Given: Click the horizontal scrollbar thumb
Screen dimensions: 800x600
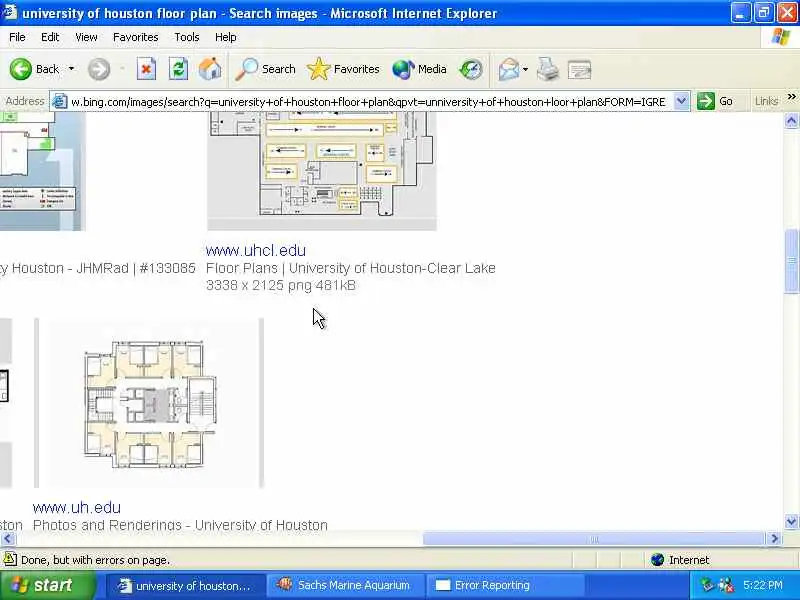Looking at the screenshot, I should [594, 539].
